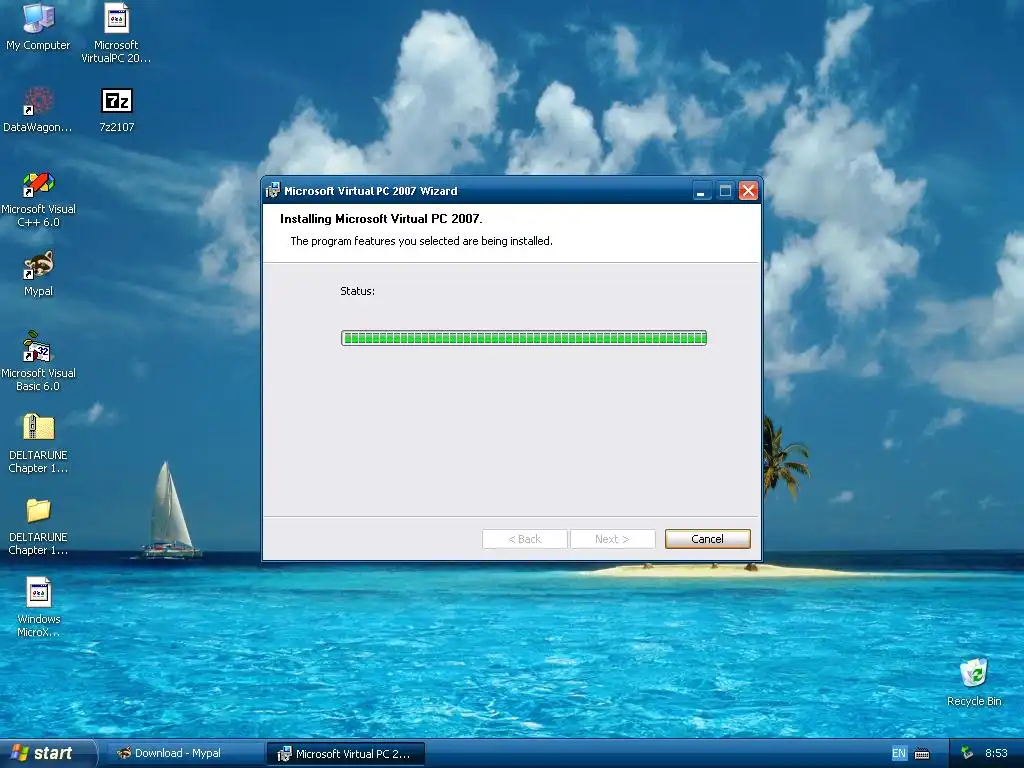1024x768 pixels.
Task: Click the 8:53 clock in the taskbar
Action: point(996,753)
